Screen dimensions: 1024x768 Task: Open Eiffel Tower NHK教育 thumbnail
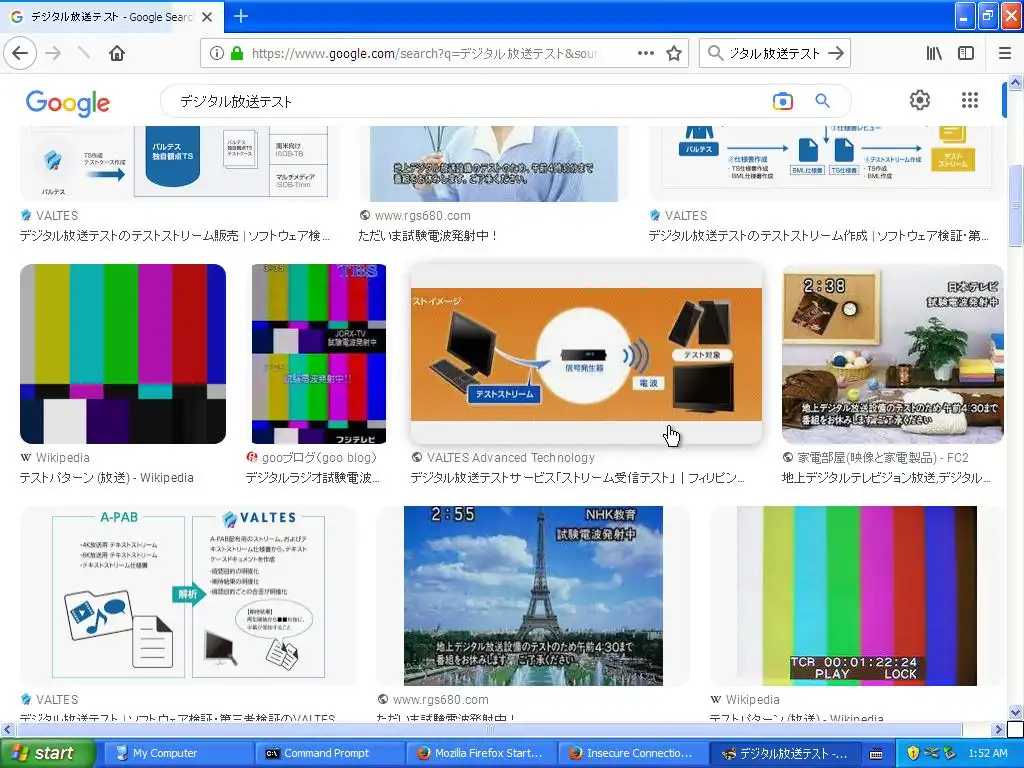tap(533, 596)
